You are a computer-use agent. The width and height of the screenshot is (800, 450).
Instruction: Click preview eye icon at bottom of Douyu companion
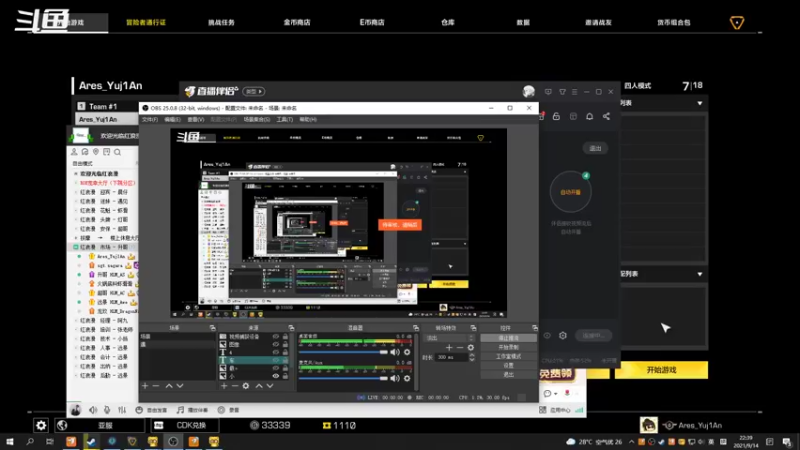pos(547,336)
